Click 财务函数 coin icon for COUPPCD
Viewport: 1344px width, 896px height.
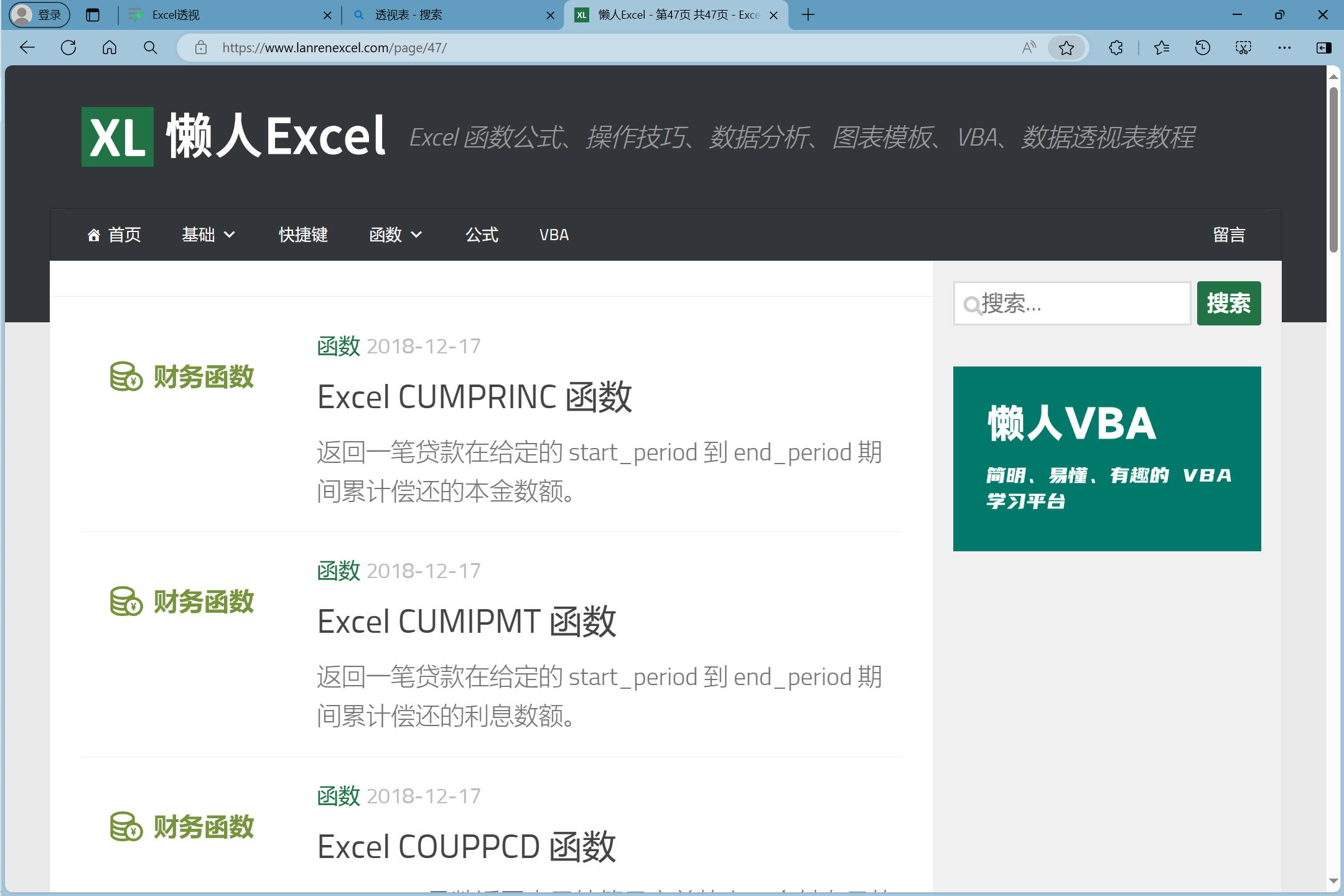coord(126,827)
